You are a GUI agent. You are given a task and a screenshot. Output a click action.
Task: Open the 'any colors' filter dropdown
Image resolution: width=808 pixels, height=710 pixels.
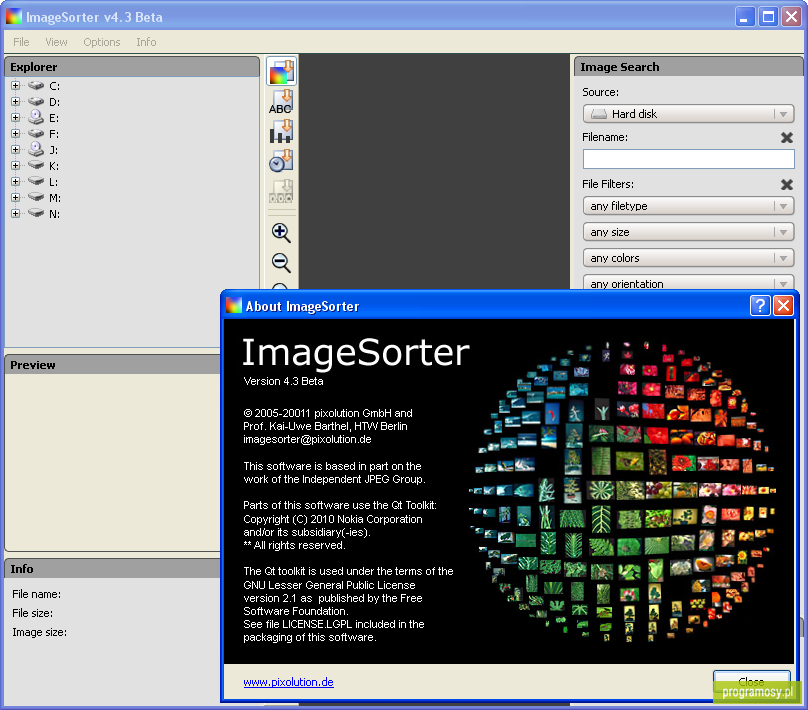pos(688,258)
